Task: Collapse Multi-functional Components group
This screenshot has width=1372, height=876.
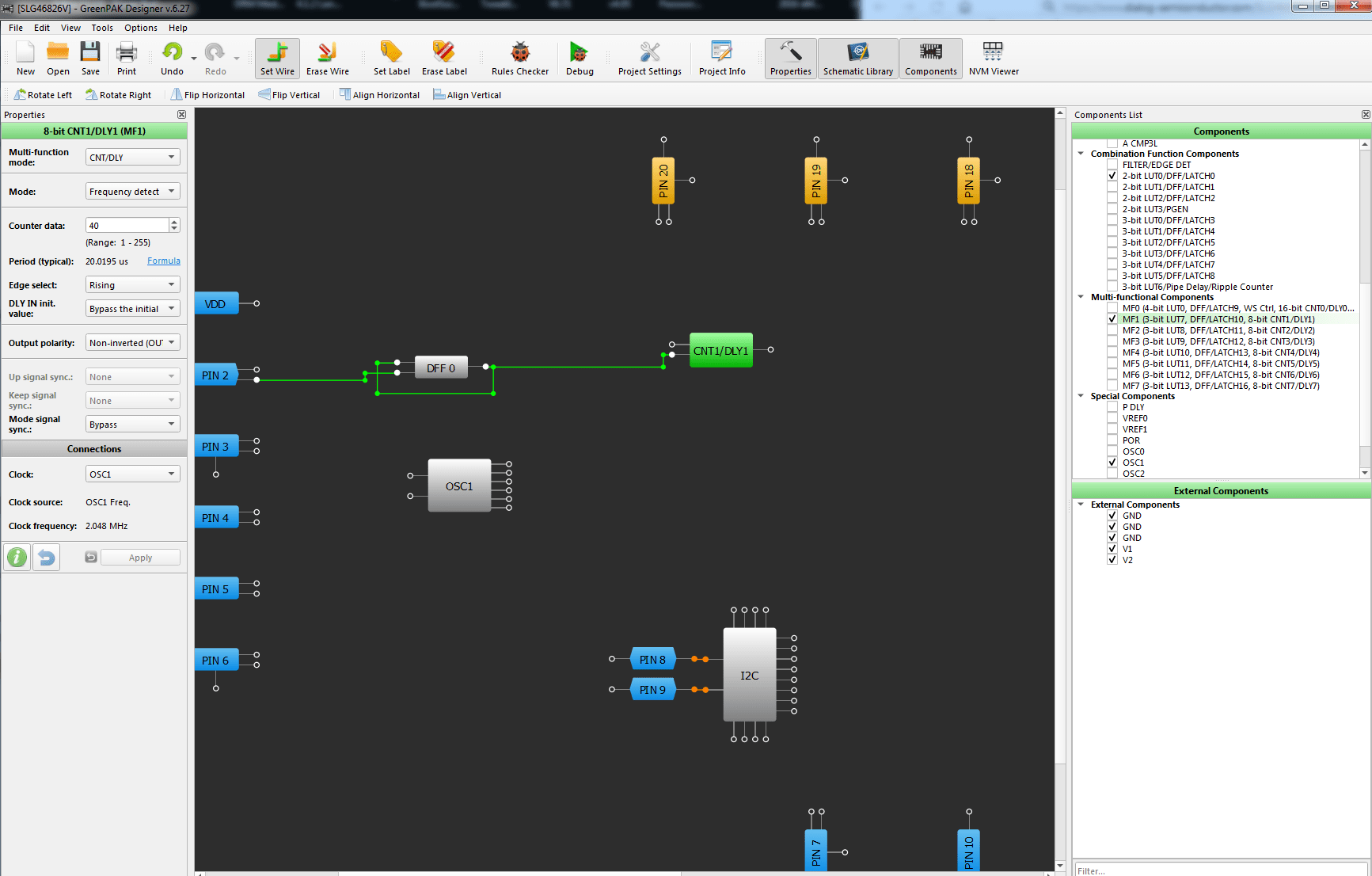Action: pos(1081,297)
